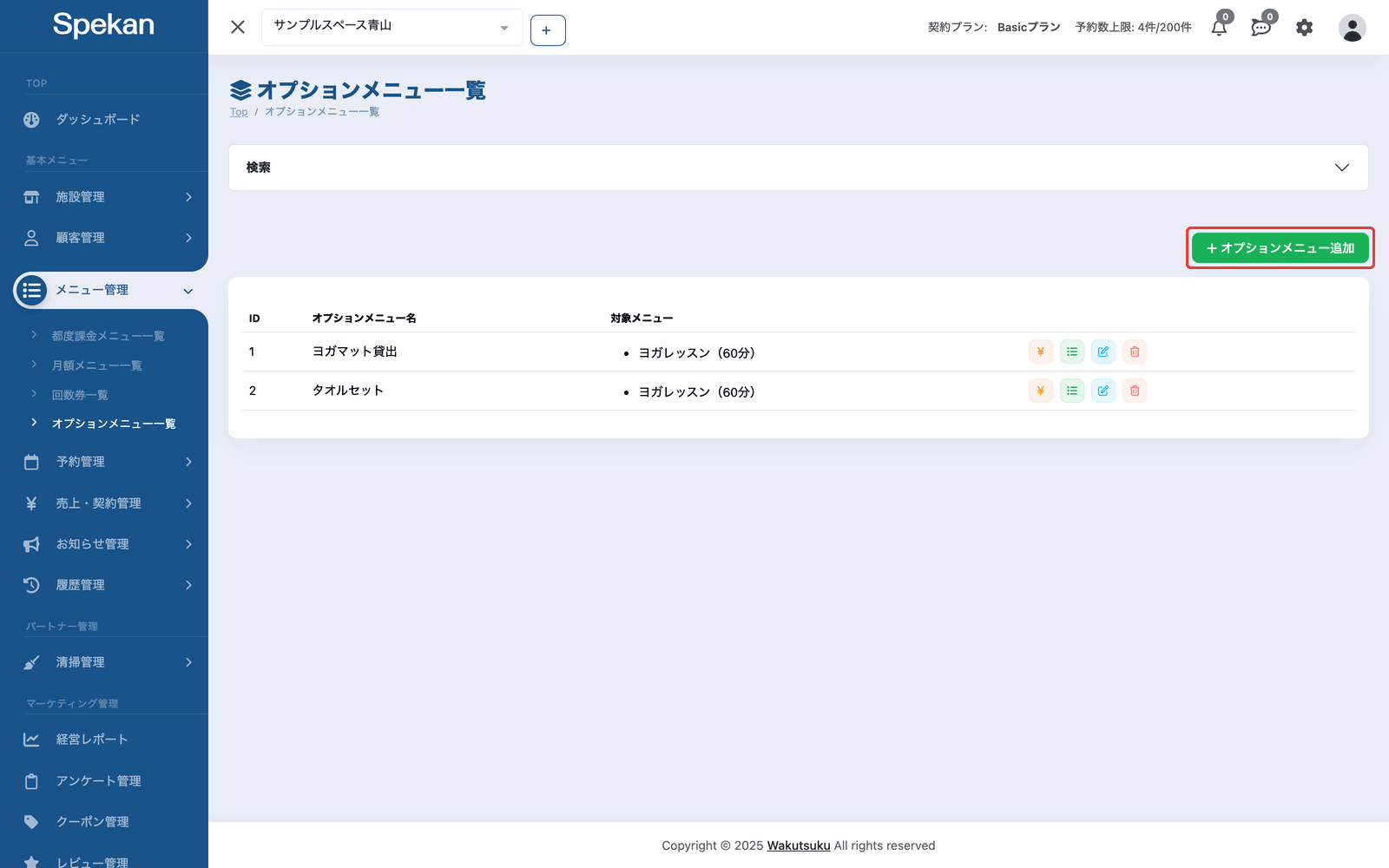Open the facility dropdown サンプルスペース青山
Viewport: 1389px width, 868px height.
click(x=392, y=27)
